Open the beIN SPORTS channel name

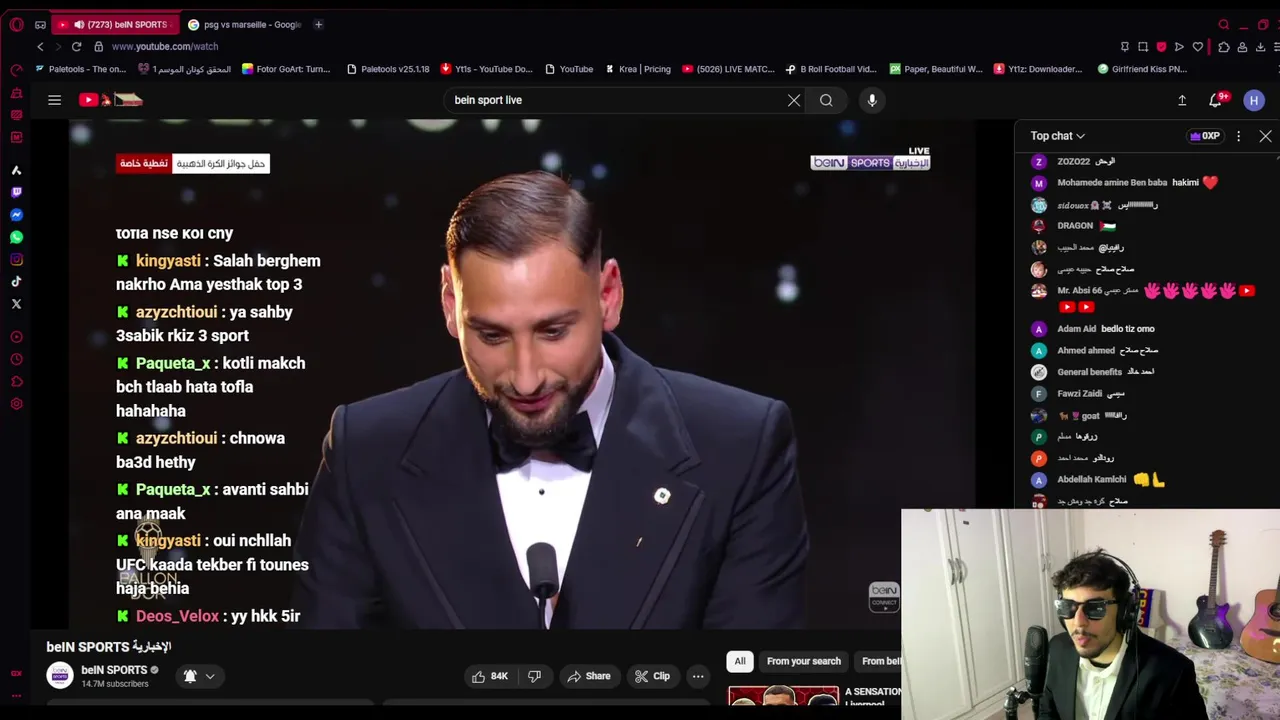click(x=114, y=670)
